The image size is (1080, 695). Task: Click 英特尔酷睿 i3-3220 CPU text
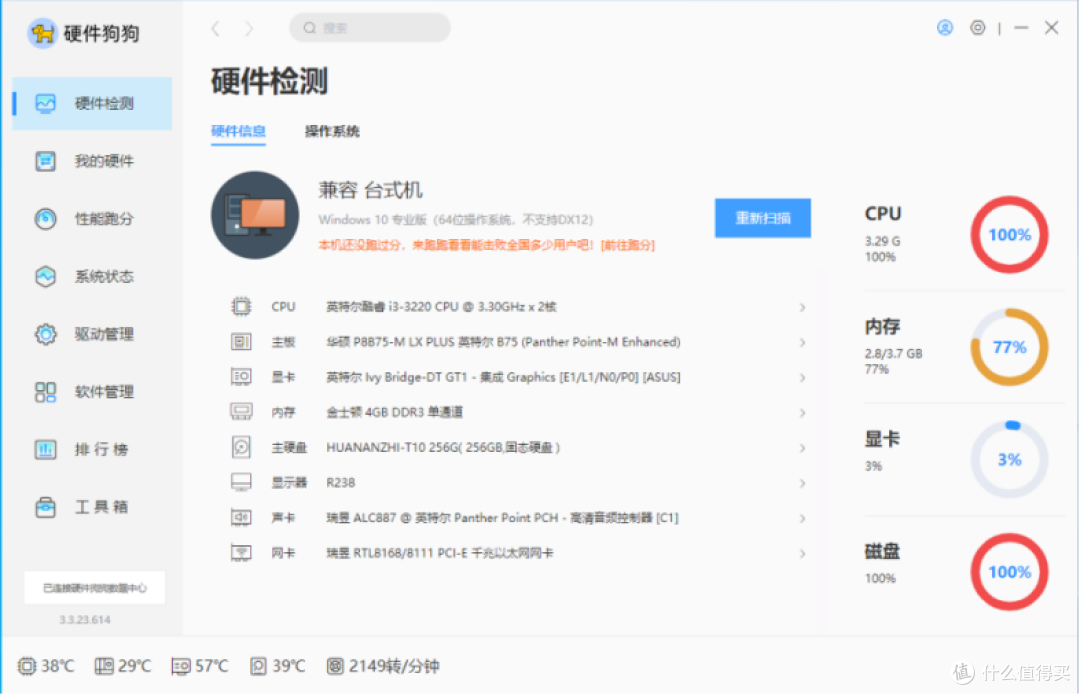(442, 307)
